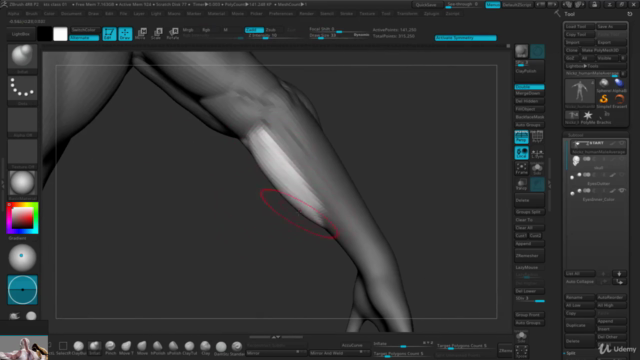
Task: Select the black secondary color swatch
Action: 44,34
